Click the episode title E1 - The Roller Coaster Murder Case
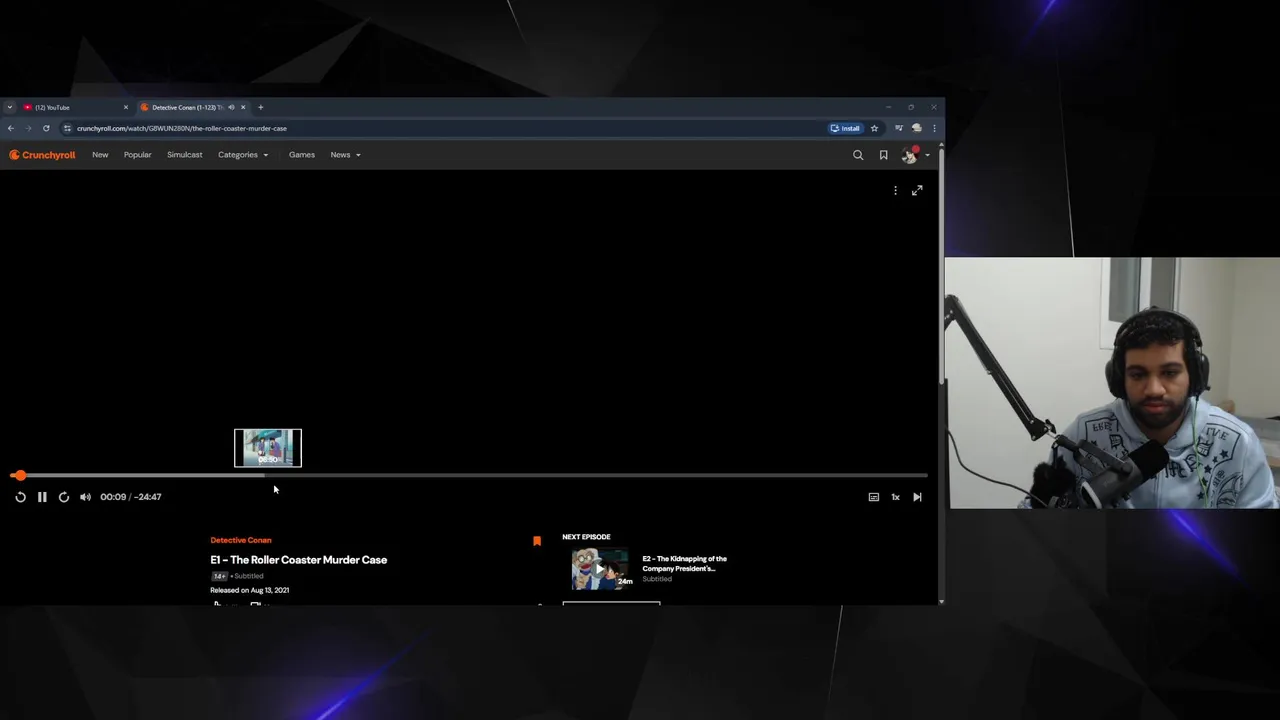Viewport: 1280px width, 720px height. [299, 560]
